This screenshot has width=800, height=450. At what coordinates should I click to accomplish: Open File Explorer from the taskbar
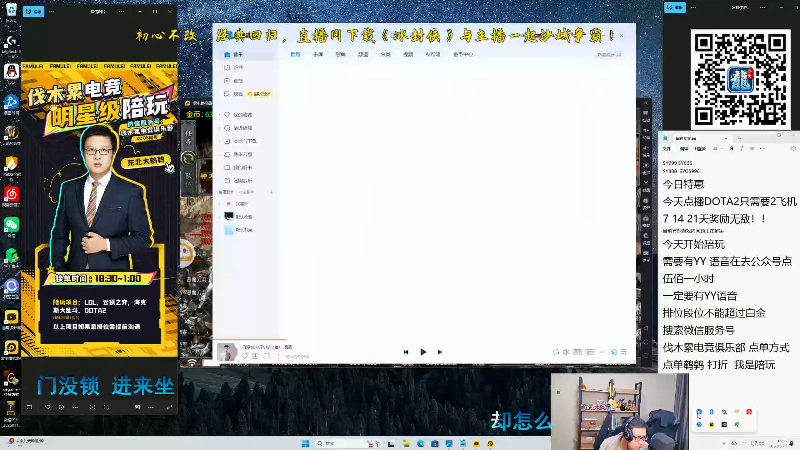click(x=406, y=443)
